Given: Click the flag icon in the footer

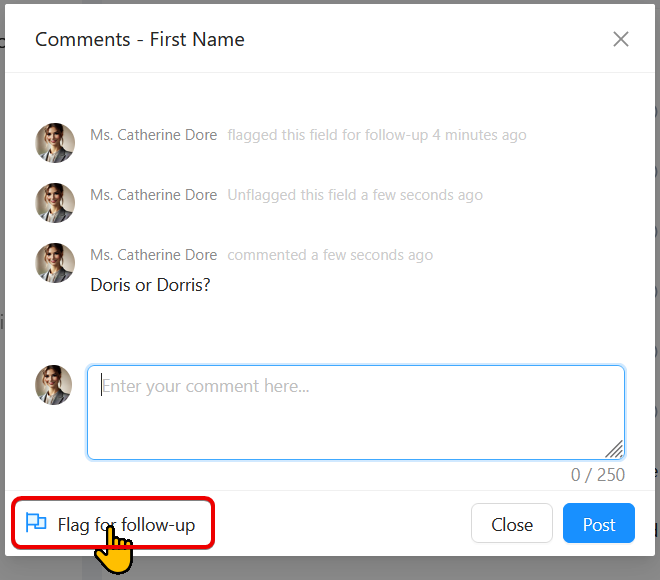Looking at the screenshot, I should pyautogui.click(x=36, y=523).
